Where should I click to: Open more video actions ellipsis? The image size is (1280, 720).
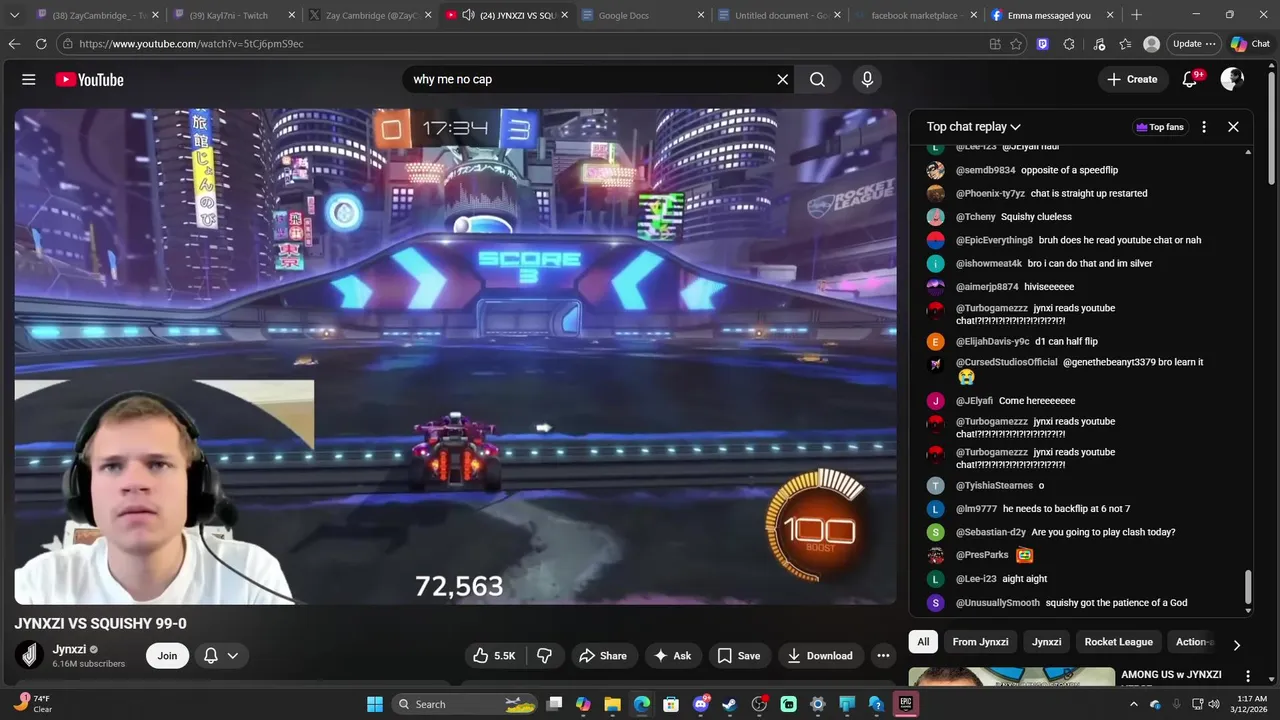(x=883, y=655)
